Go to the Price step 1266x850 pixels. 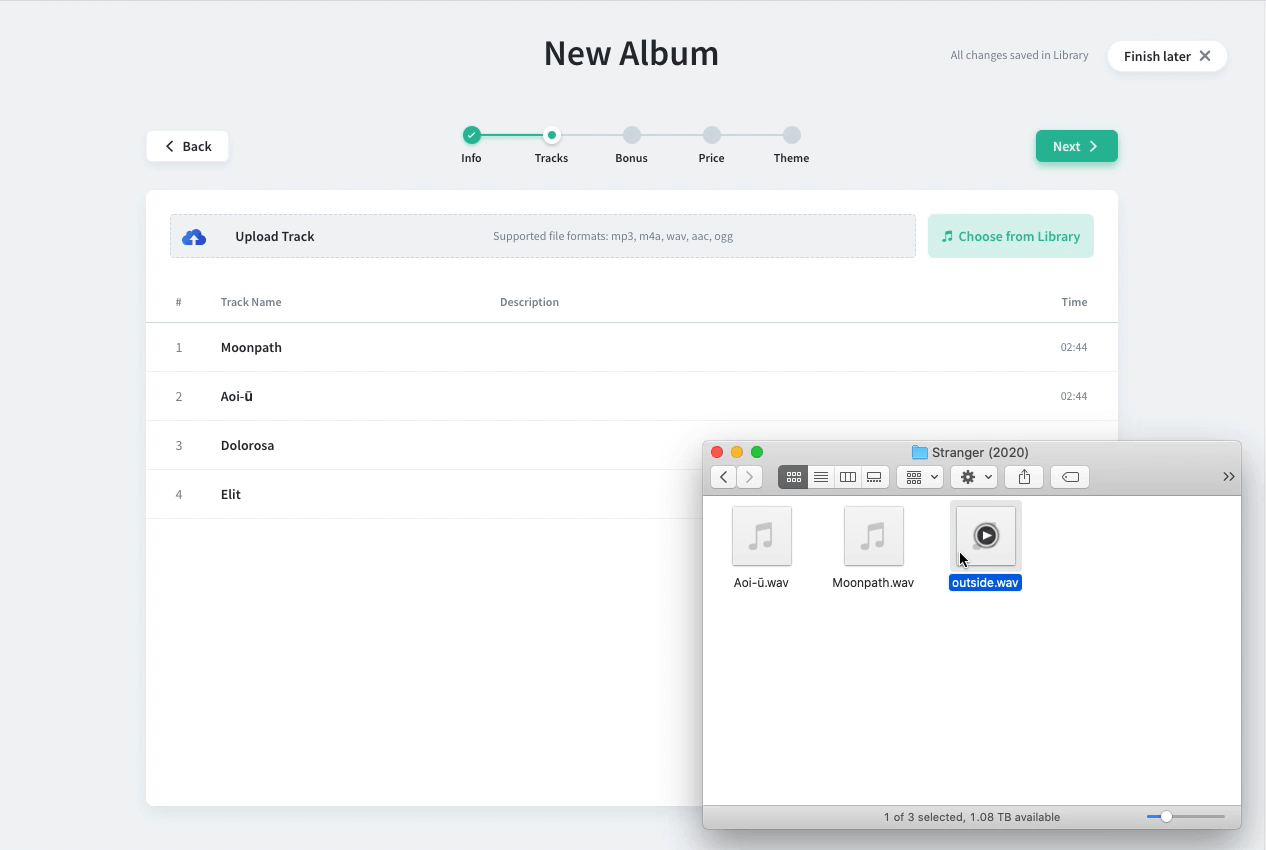(712, 135)
